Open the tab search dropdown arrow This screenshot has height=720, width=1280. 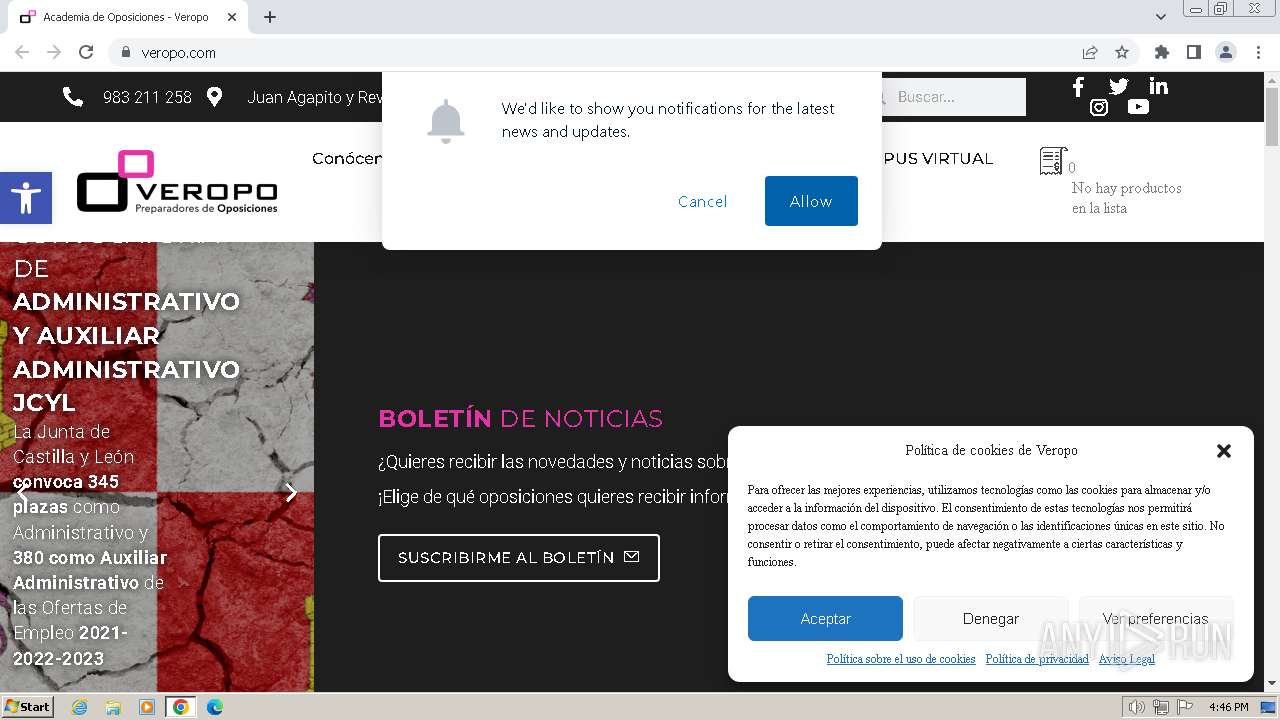(x=1160, y=17)
